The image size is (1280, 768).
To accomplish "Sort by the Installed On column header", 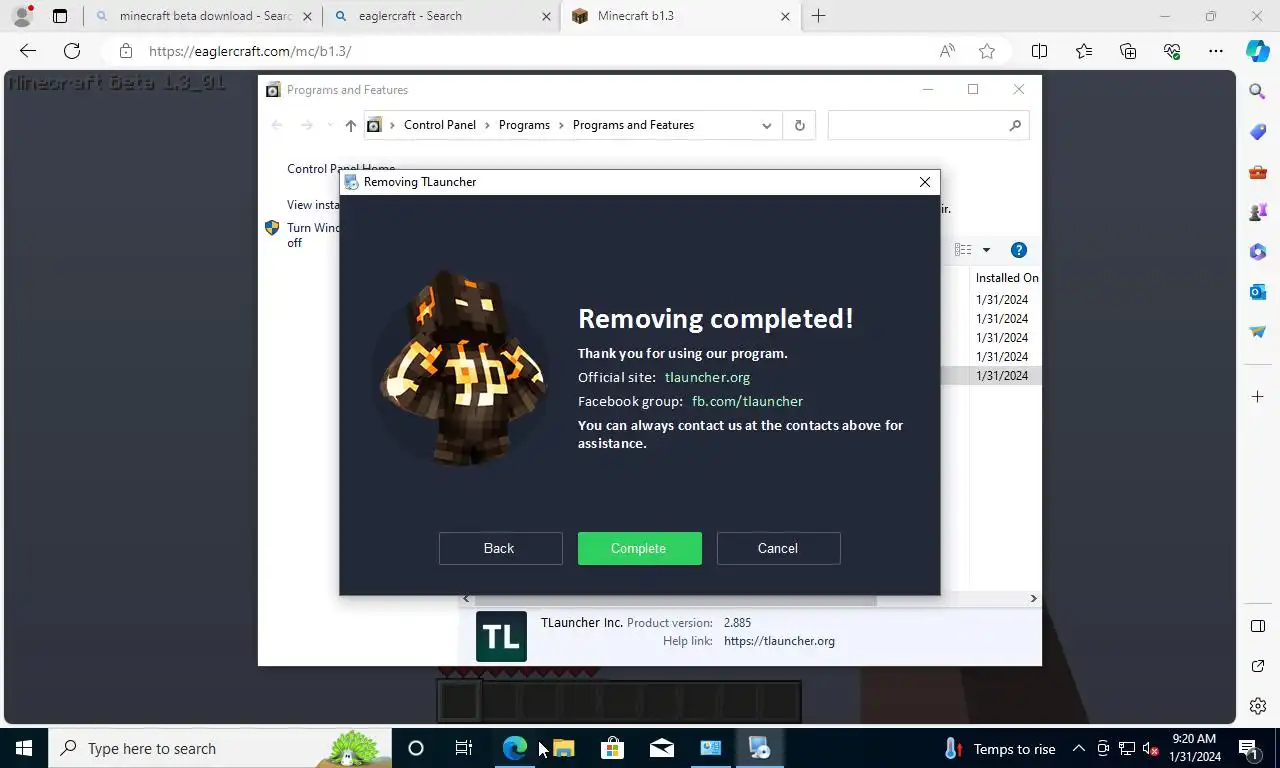I will 1007,278.
